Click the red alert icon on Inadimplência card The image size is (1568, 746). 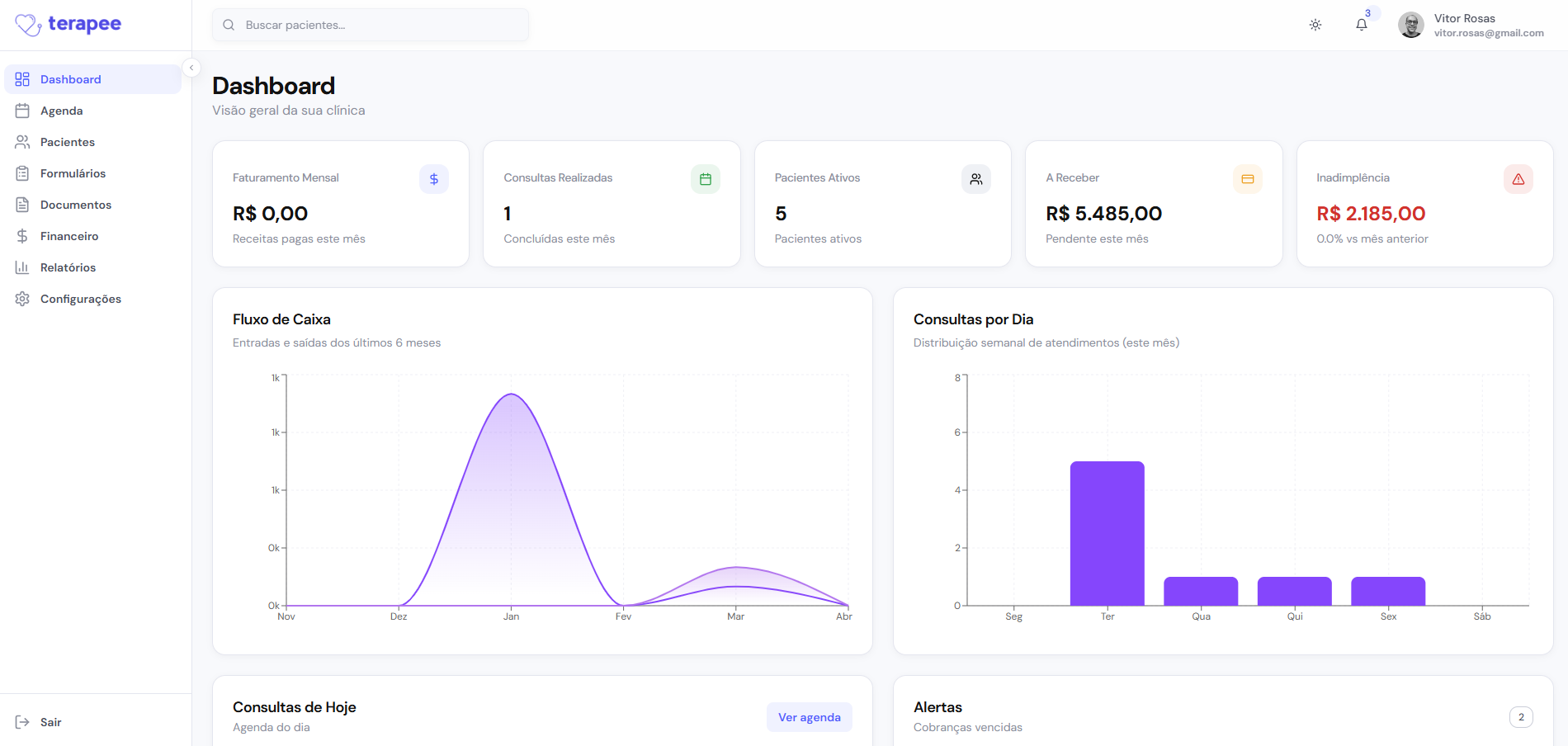(x=1518, y=178)
